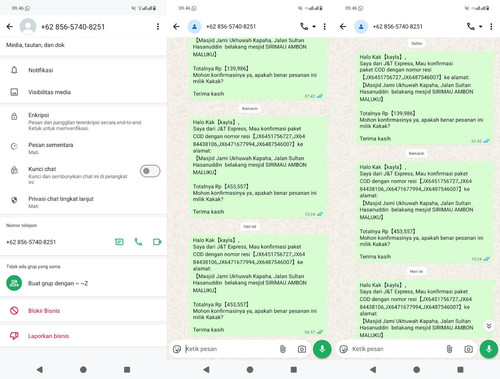Viewport: 500px width, 379px height.
Task: Open three-dot menu in middle chat
Action: point(324,27)
